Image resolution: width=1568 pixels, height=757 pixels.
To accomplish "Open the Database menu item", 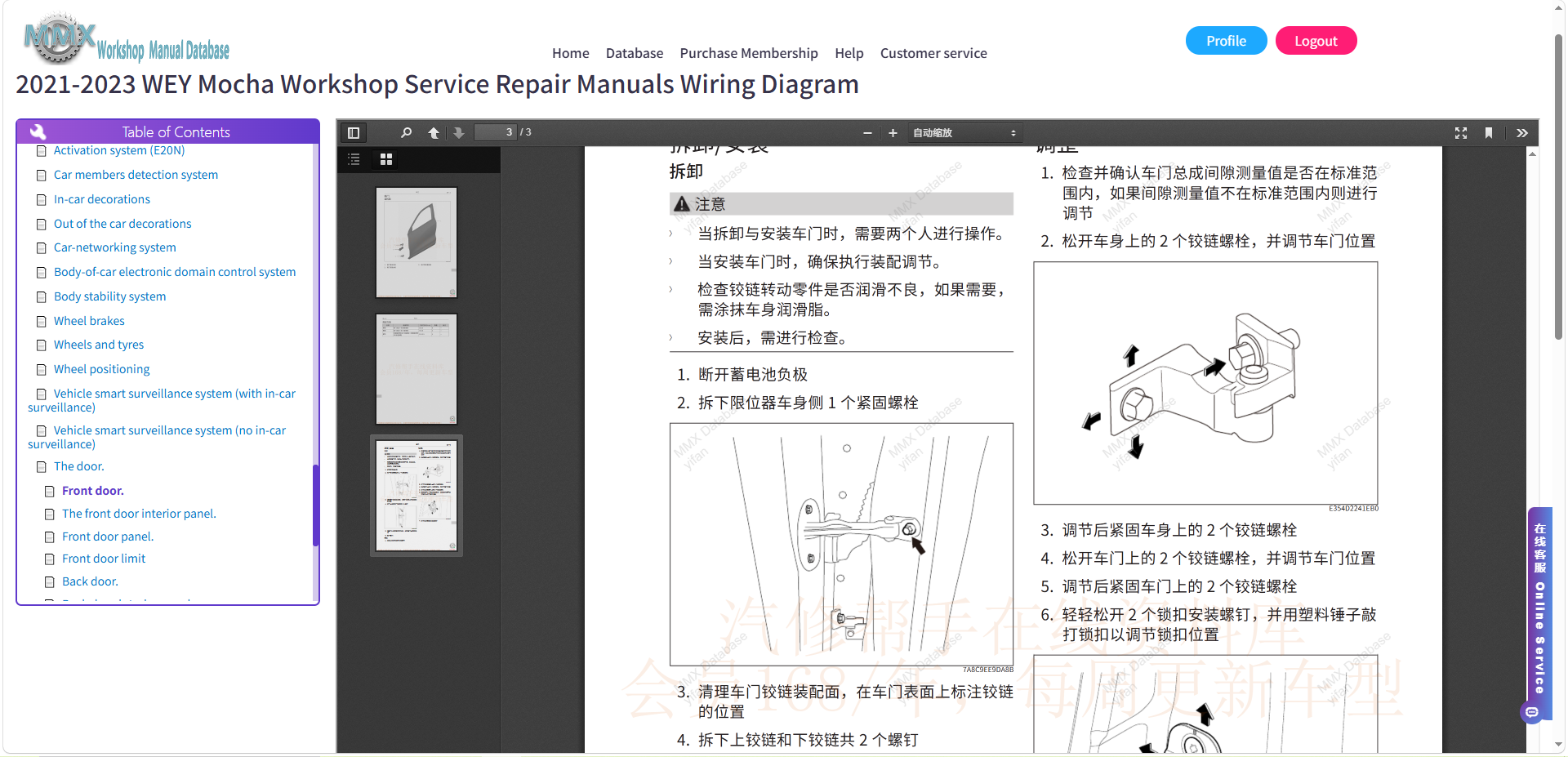I will coord(634,53).
